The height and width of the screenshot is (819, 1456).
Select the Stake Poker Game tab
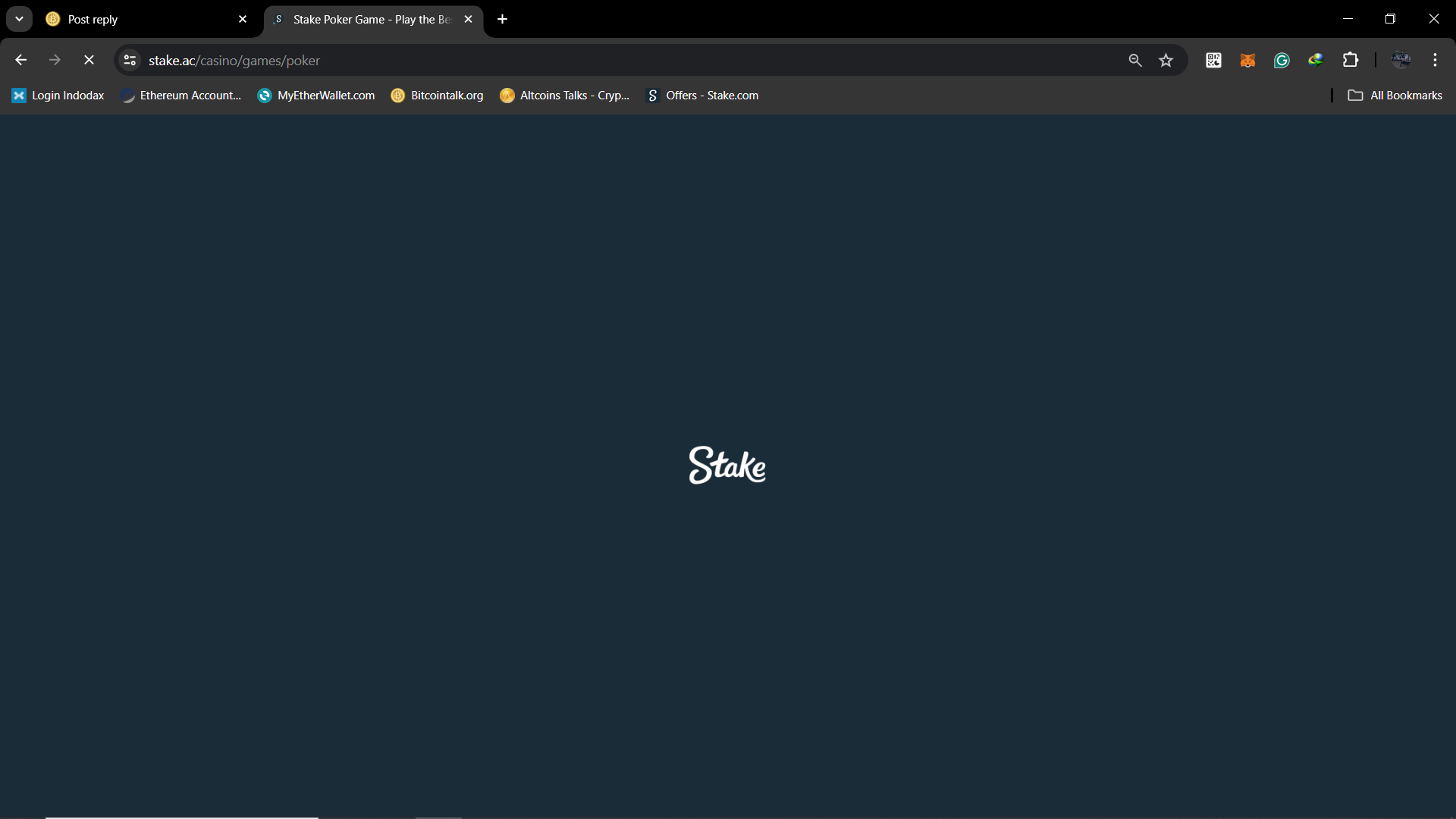pos(372,20)
